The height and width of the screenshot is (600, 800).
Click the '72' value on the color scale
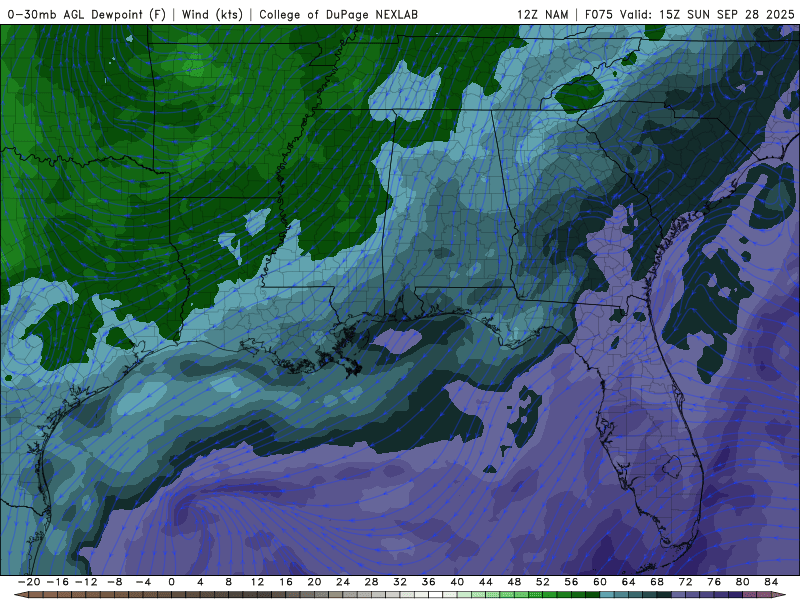pyautogui.click(x=686, y=582)
